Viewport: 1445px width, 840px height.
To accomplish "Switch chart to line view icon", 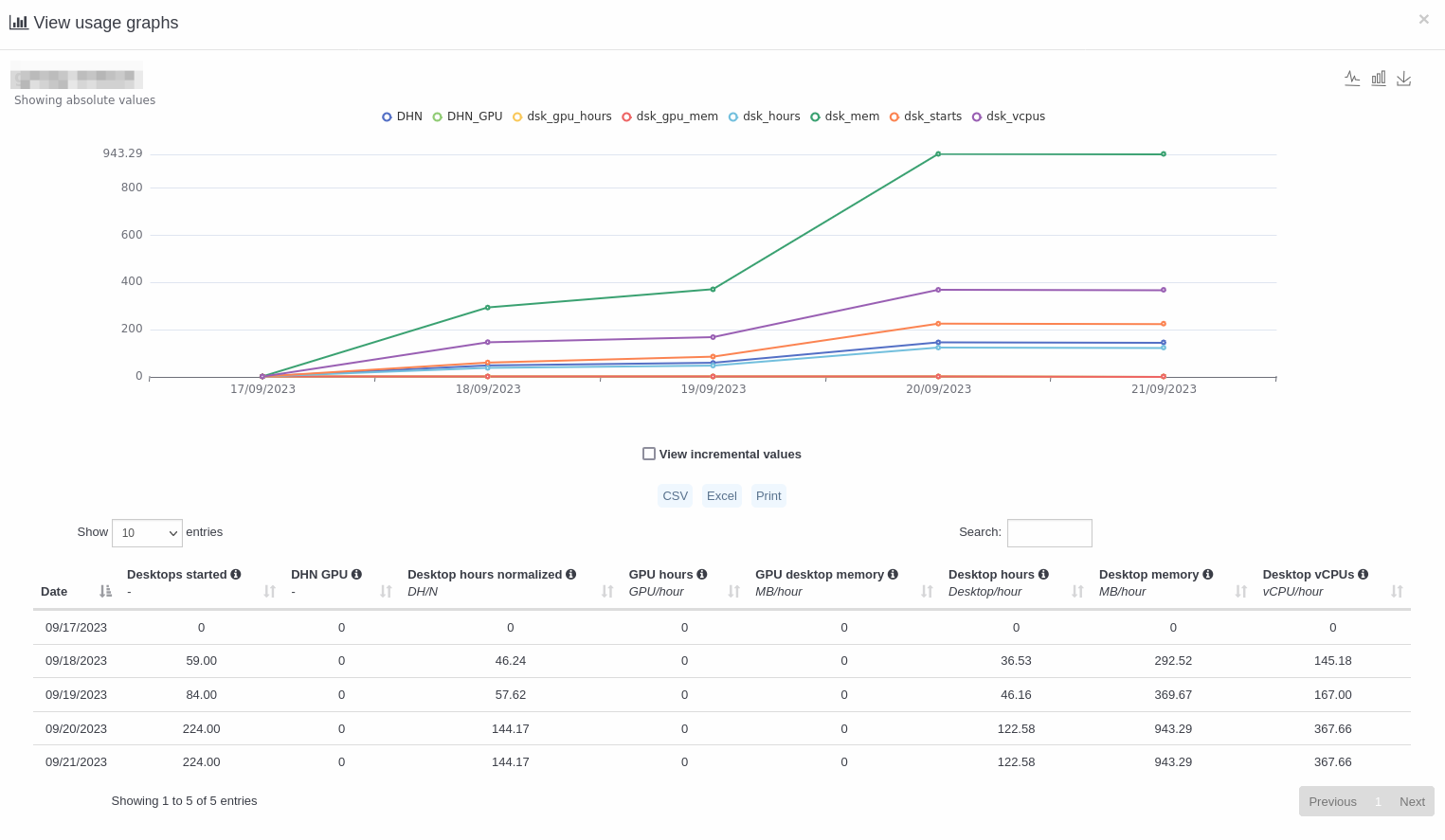I will click(1352, 79).
